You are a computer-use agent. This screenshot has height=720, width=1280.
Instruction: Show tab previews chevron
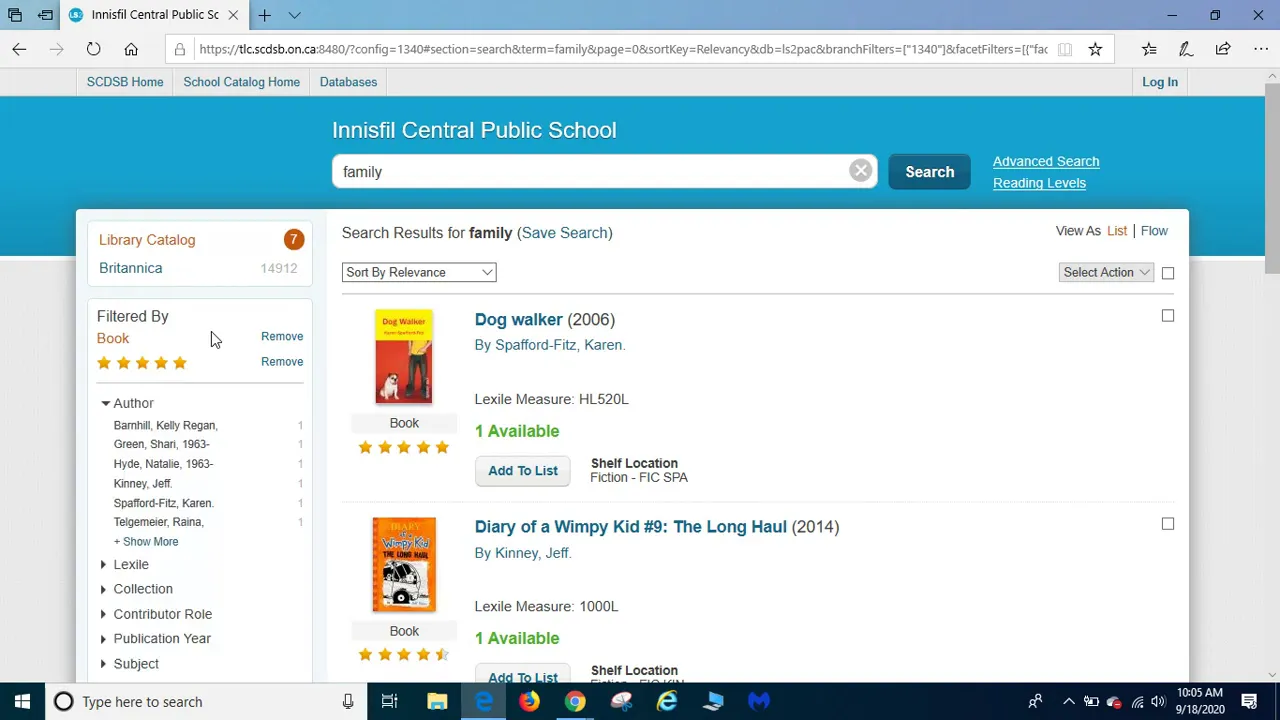point(294,15)
